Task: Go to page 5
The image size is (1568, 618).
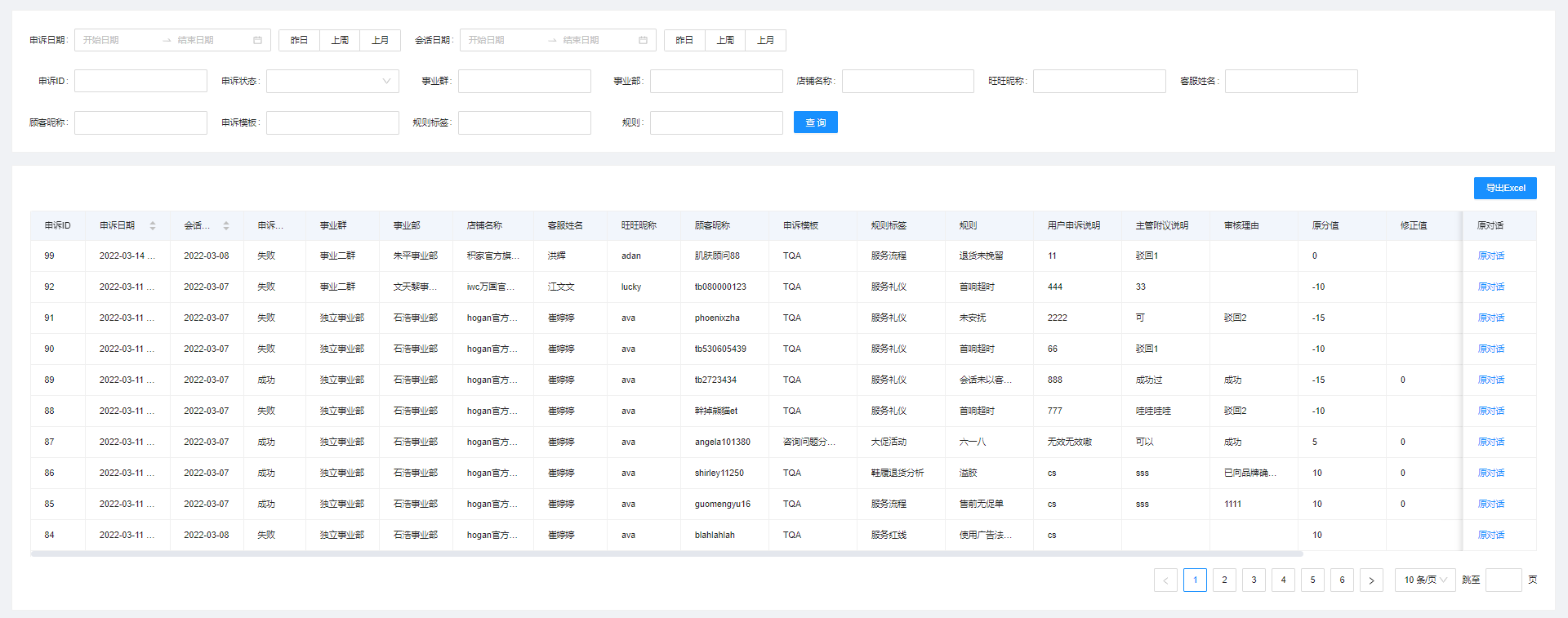Action: [1312, 580]
